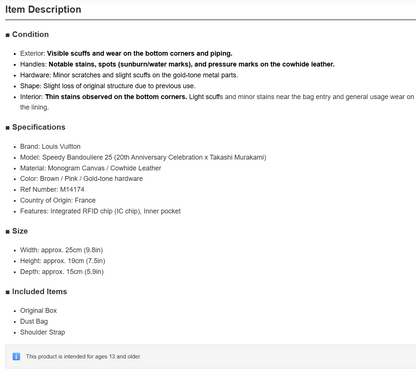Click the Height: approx. 19cm line
This screenshot has height=373, width=416.
point(63,261)
